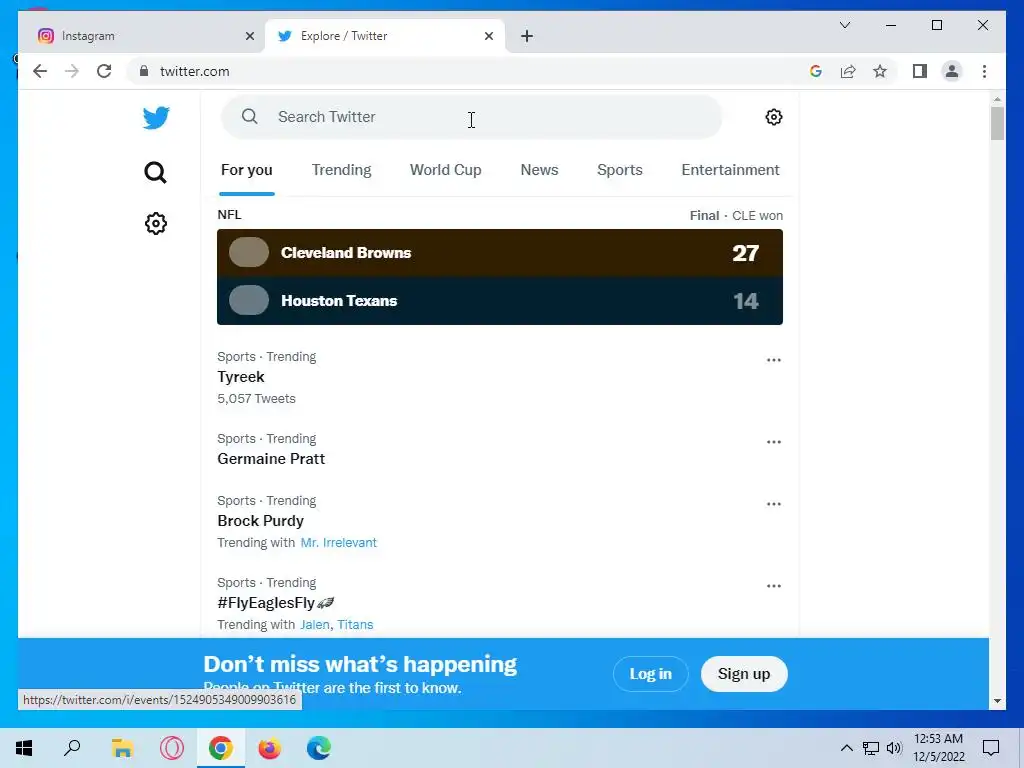
Task: Open Chrome profile avatar
Action: [952, 71]
